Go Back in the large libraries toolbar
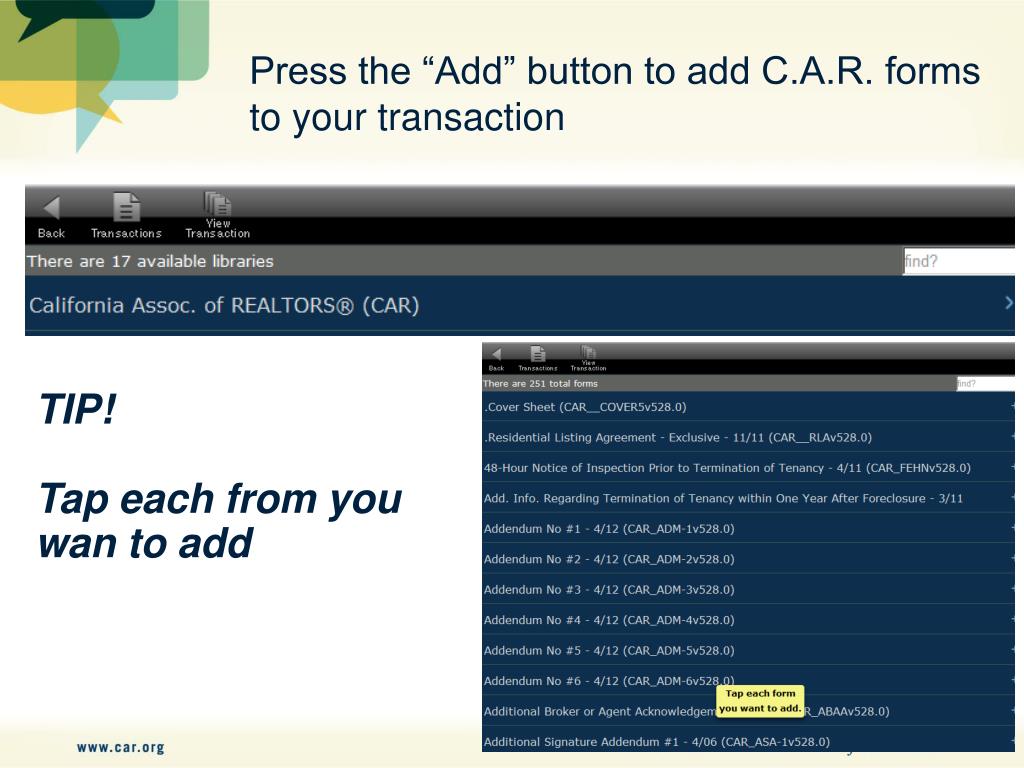The height and width of the screenshot is (768, 1024). (51, 217)
